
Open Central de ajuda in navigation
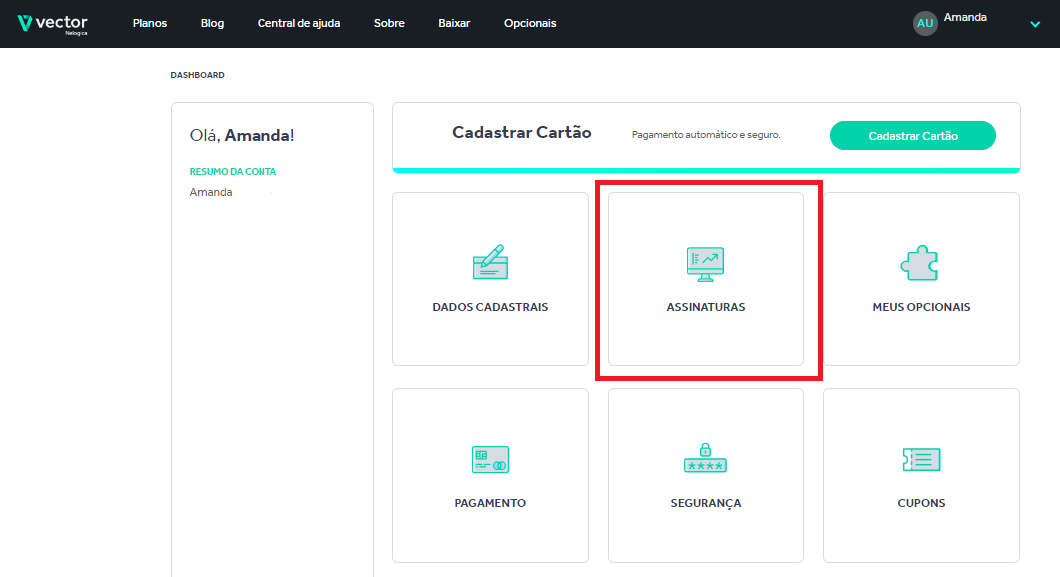click(299, 23)
